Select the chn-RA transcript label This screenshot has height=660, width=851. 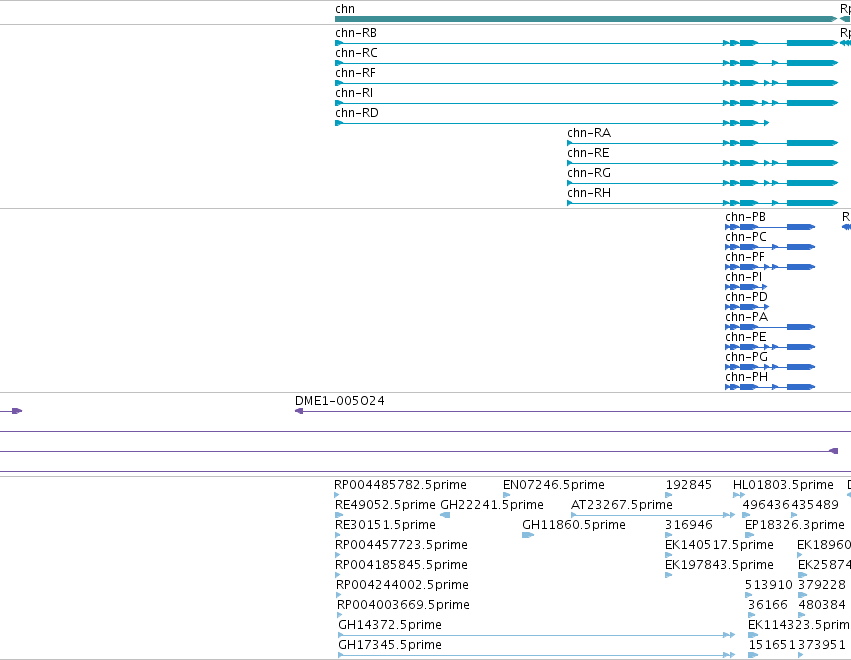pos(589,133)
